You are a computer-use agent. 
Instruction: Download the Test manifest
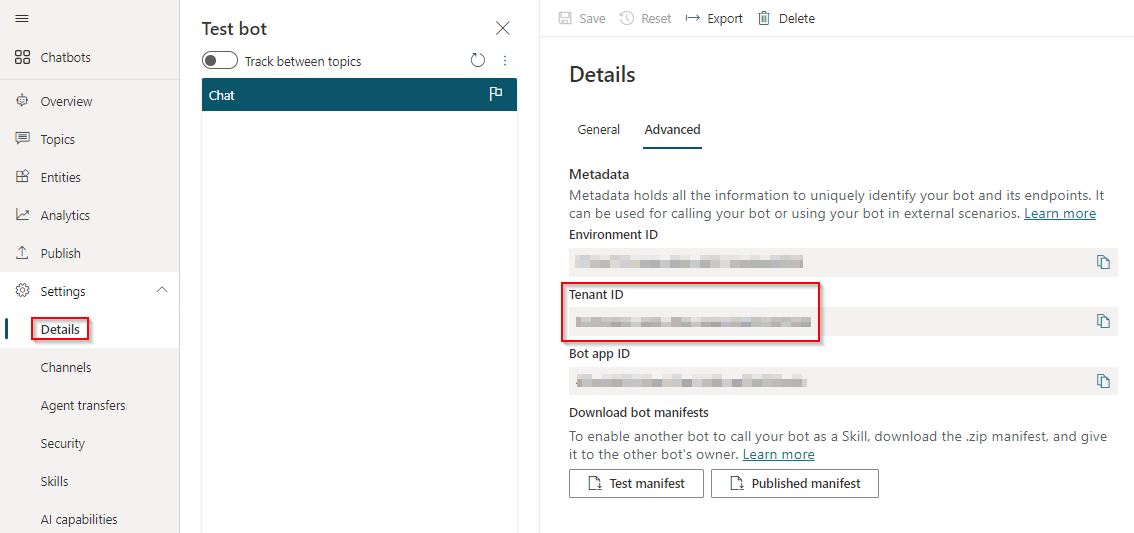coord(636,483)
